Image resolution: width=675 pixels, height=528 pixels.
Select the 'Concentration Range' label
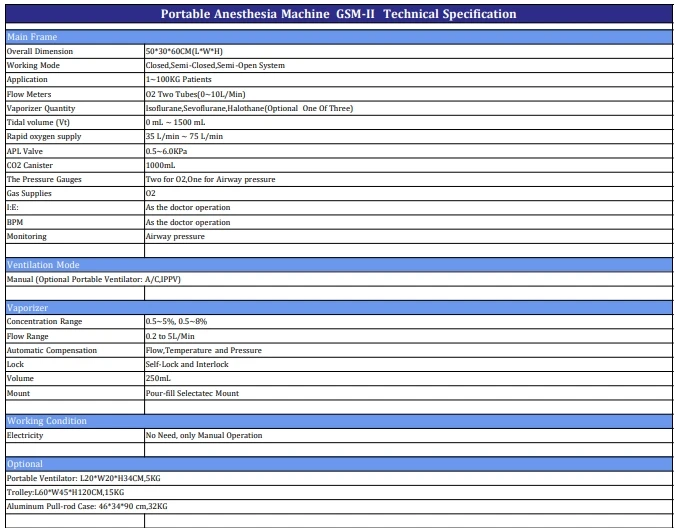coord(44,321)
